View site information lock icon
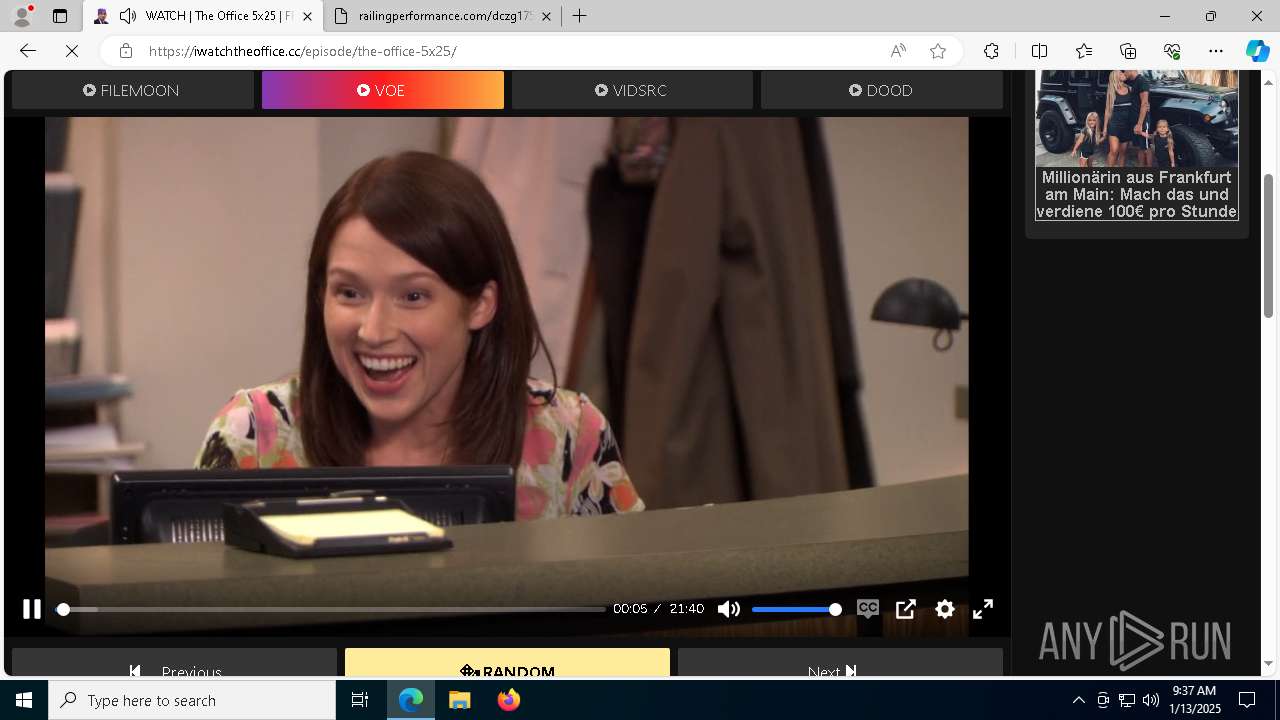The height and width of the screenshot is (720, 1280). [x=125, y=51]
